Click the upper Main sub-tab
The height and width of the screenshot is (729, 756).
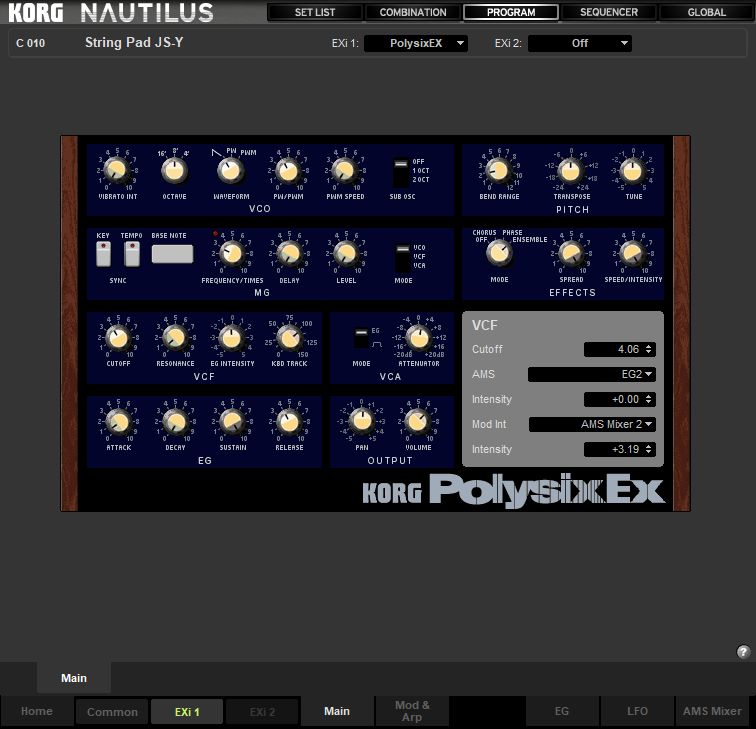coord(74,678)
